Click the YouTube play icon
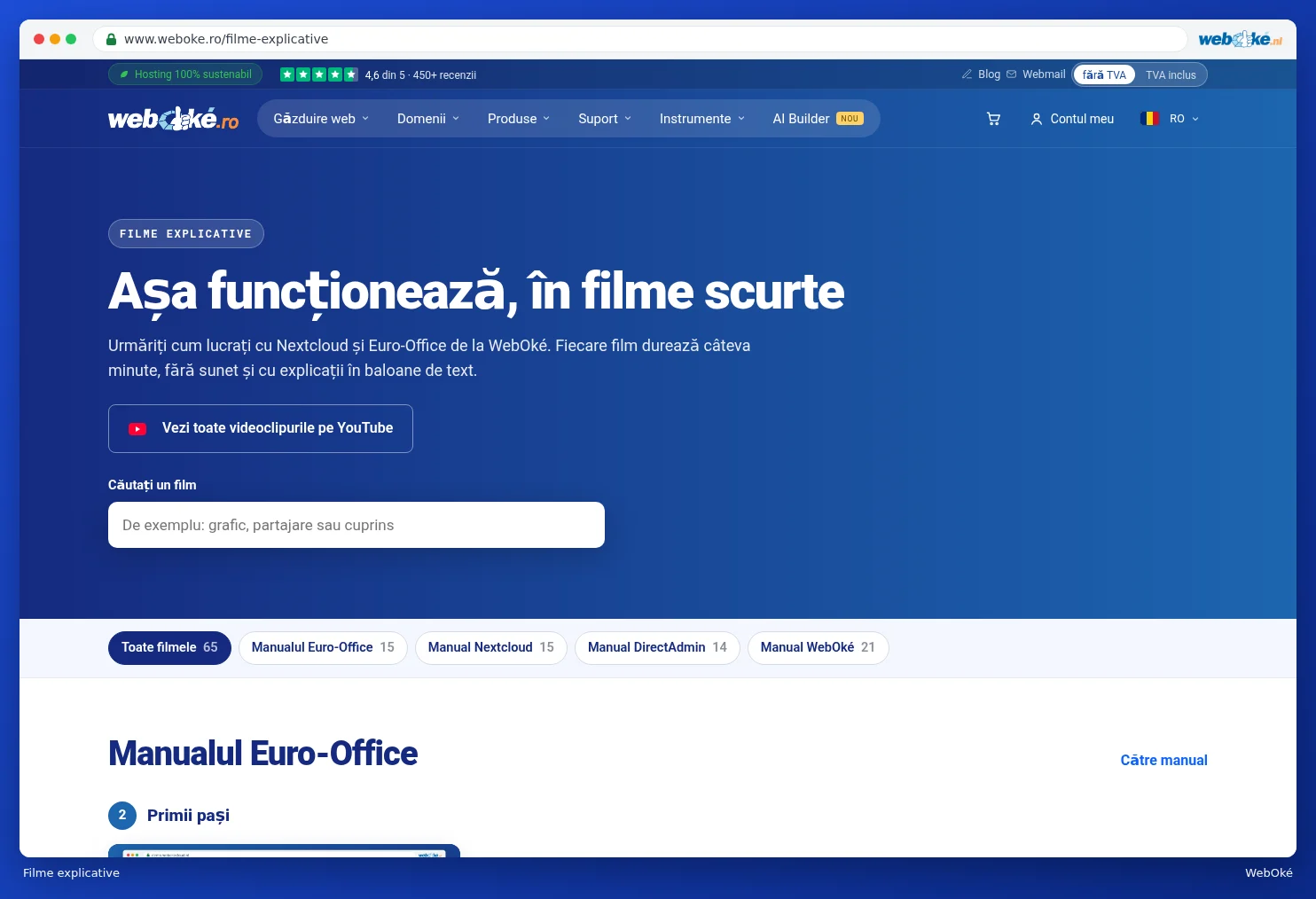The width and height of the screenshot is (1316, 899). click(x=137, y=429)
